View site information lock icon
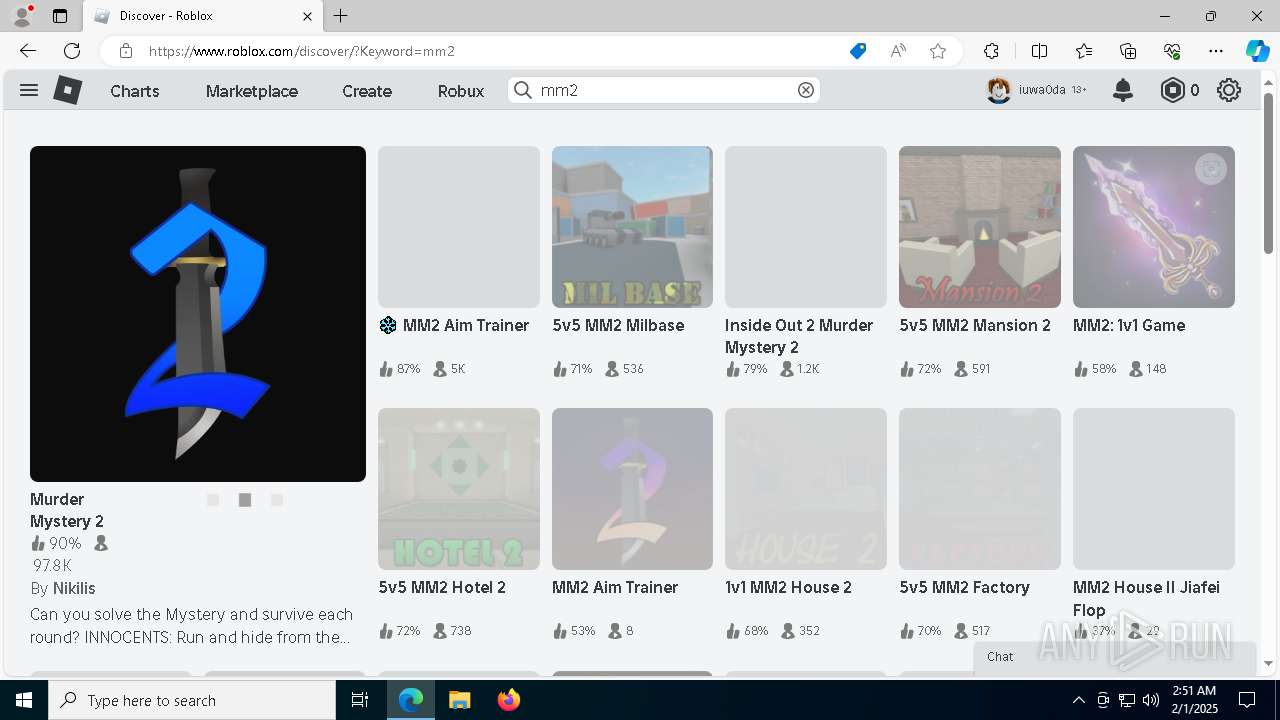 tap(126, 51)
